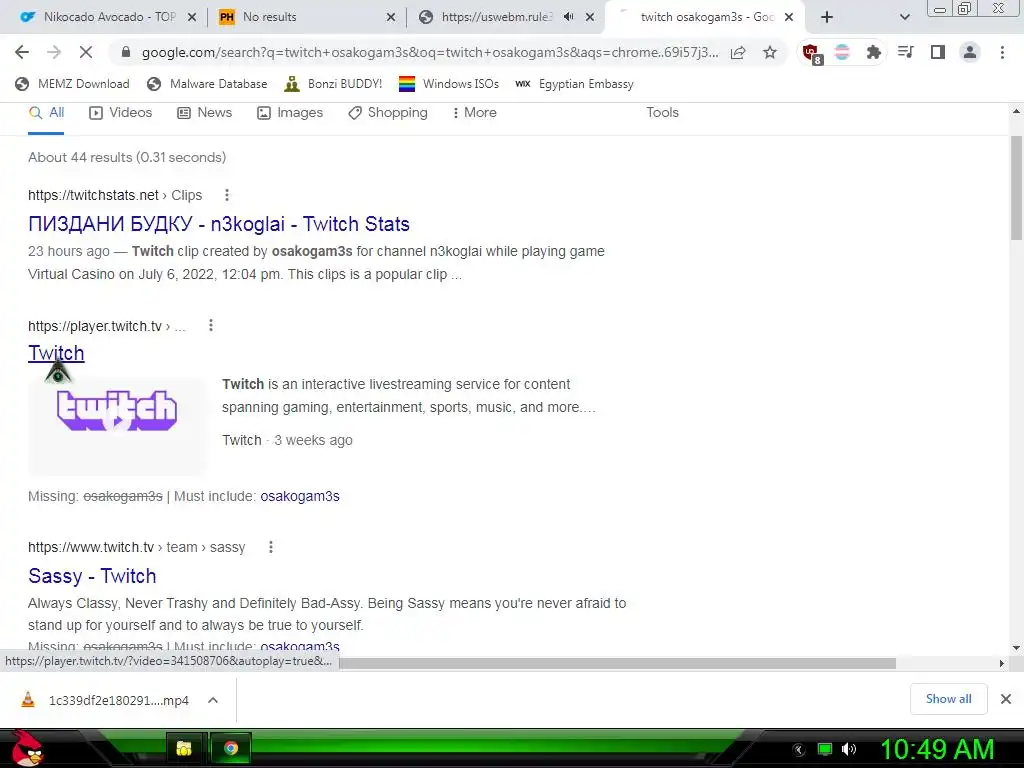1024x768 pixels.
Task: Close the Nikocado Avocado tab
Action: point(192,17)
